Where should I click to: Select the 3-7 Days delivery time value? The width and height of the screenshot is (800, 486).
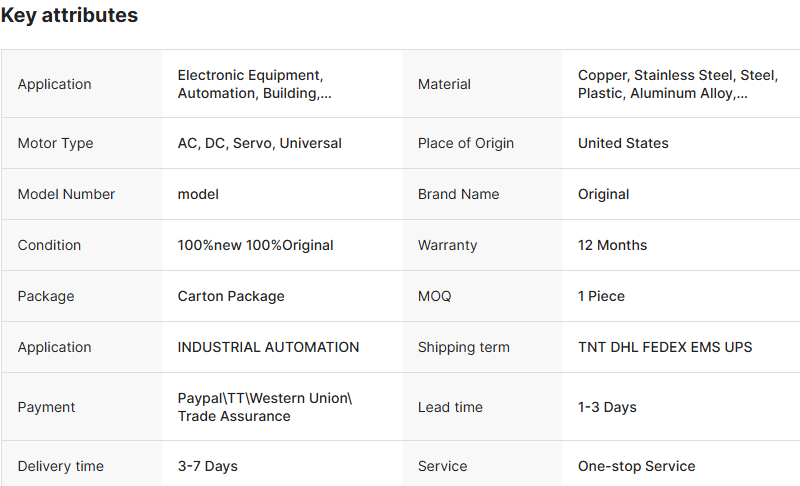(x=207, y=466)
